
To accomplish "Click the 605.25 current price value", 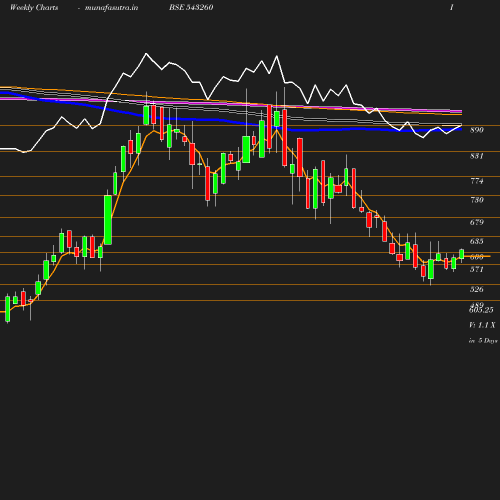I will 481,310.
